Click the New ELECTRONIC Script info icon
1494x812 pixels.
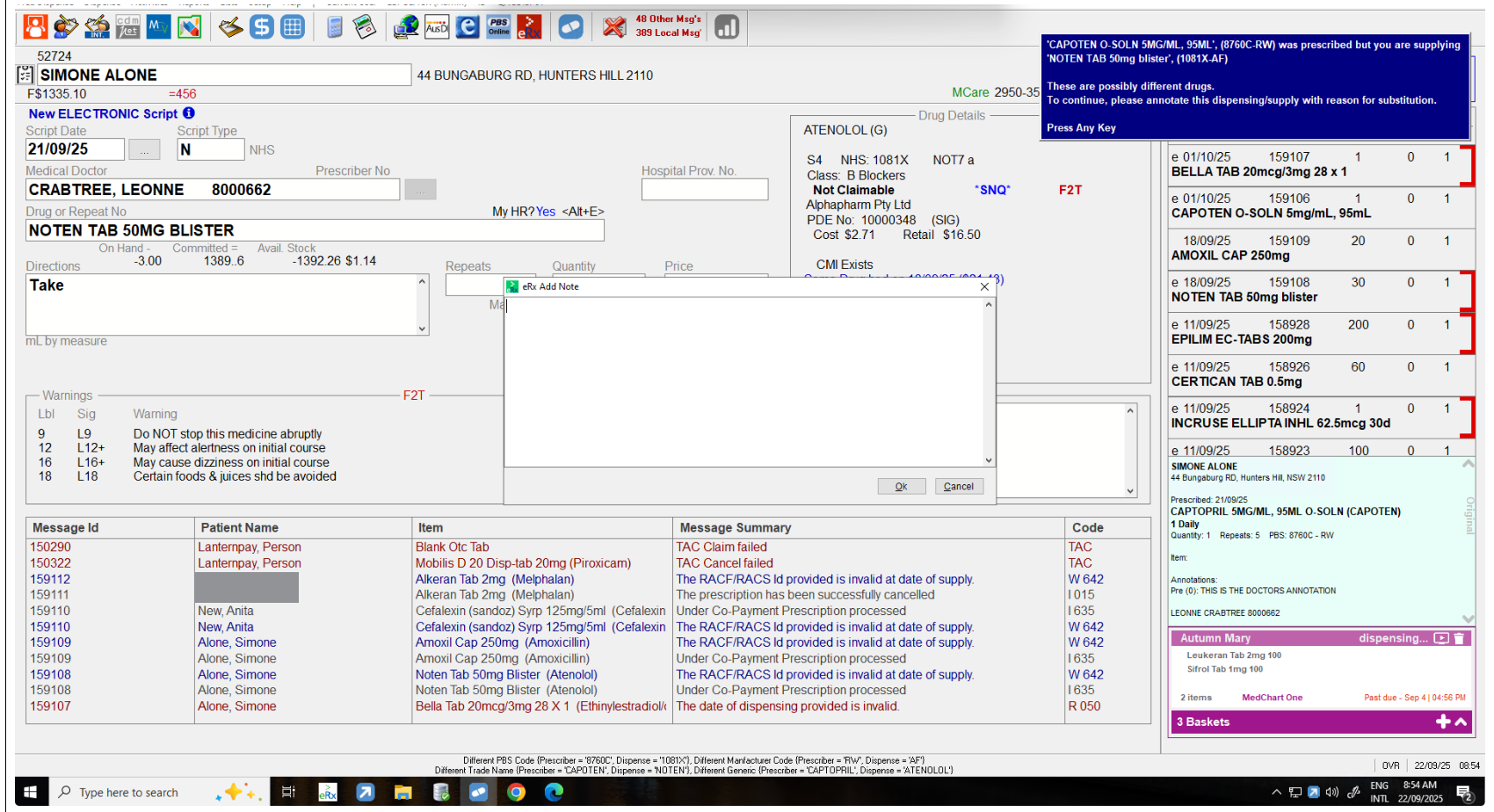pos(189,113)
